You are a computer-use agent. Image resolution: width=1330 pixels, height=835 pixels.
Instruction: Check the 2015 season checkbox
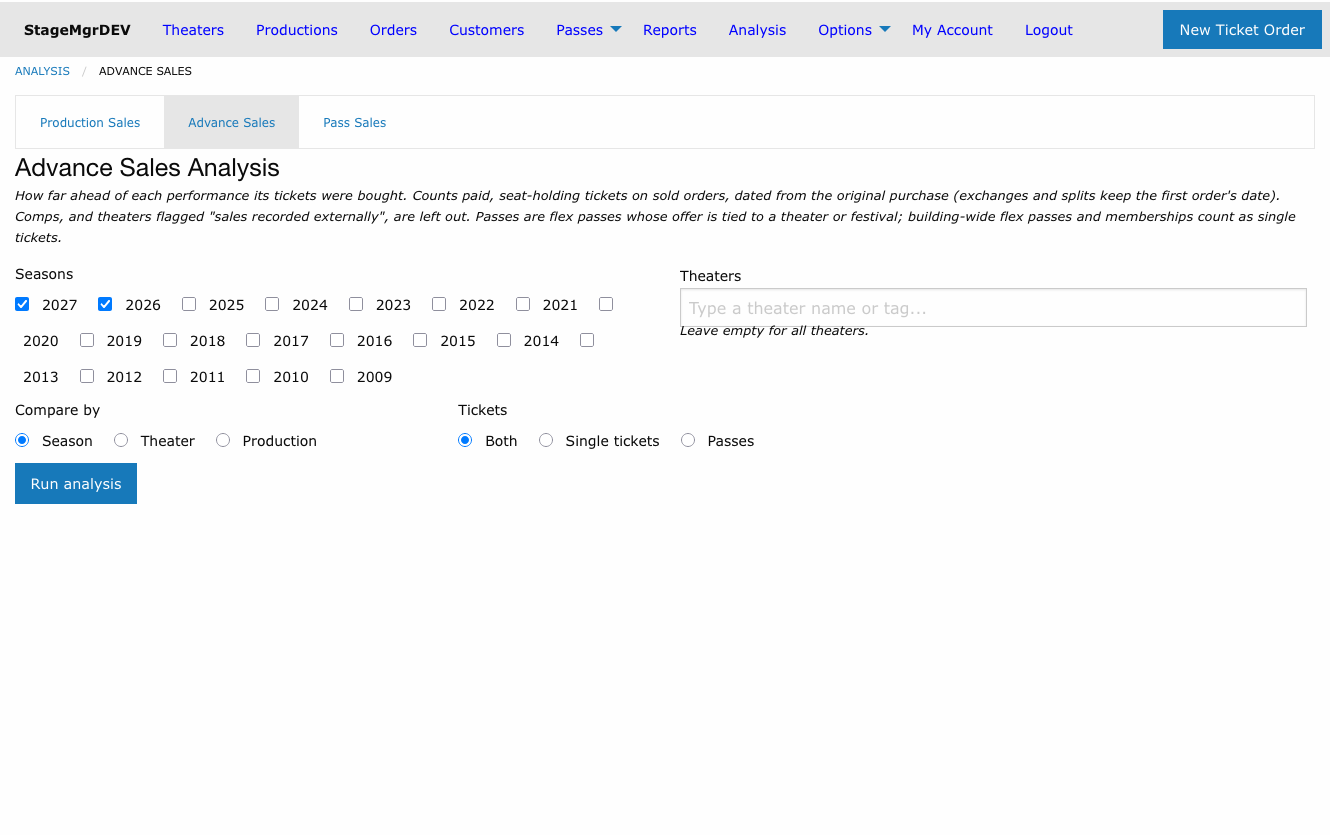click(420, 340)
